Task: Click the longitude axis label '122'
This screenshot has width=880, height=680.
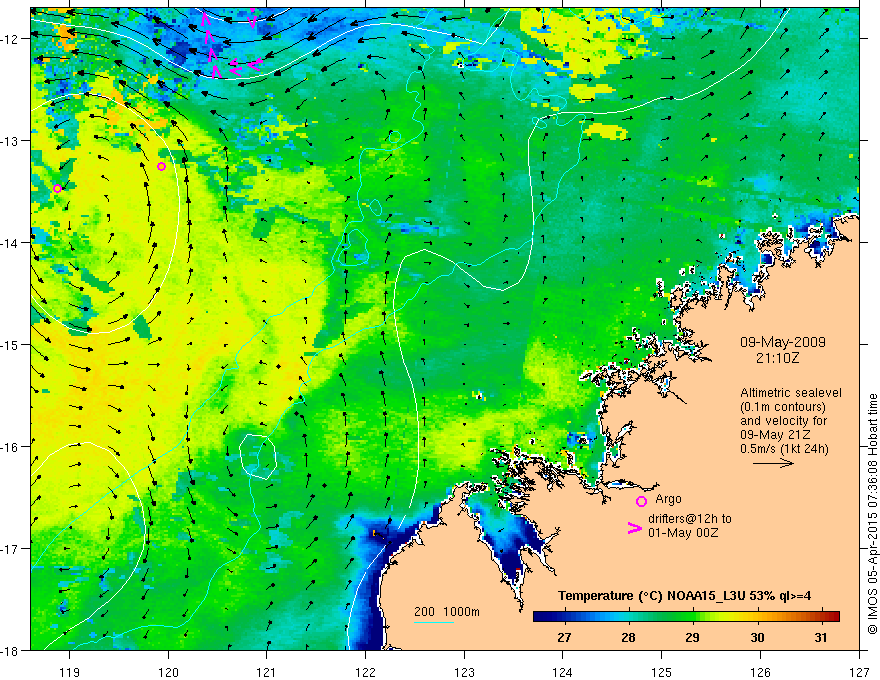Action: tap(365, 672)
